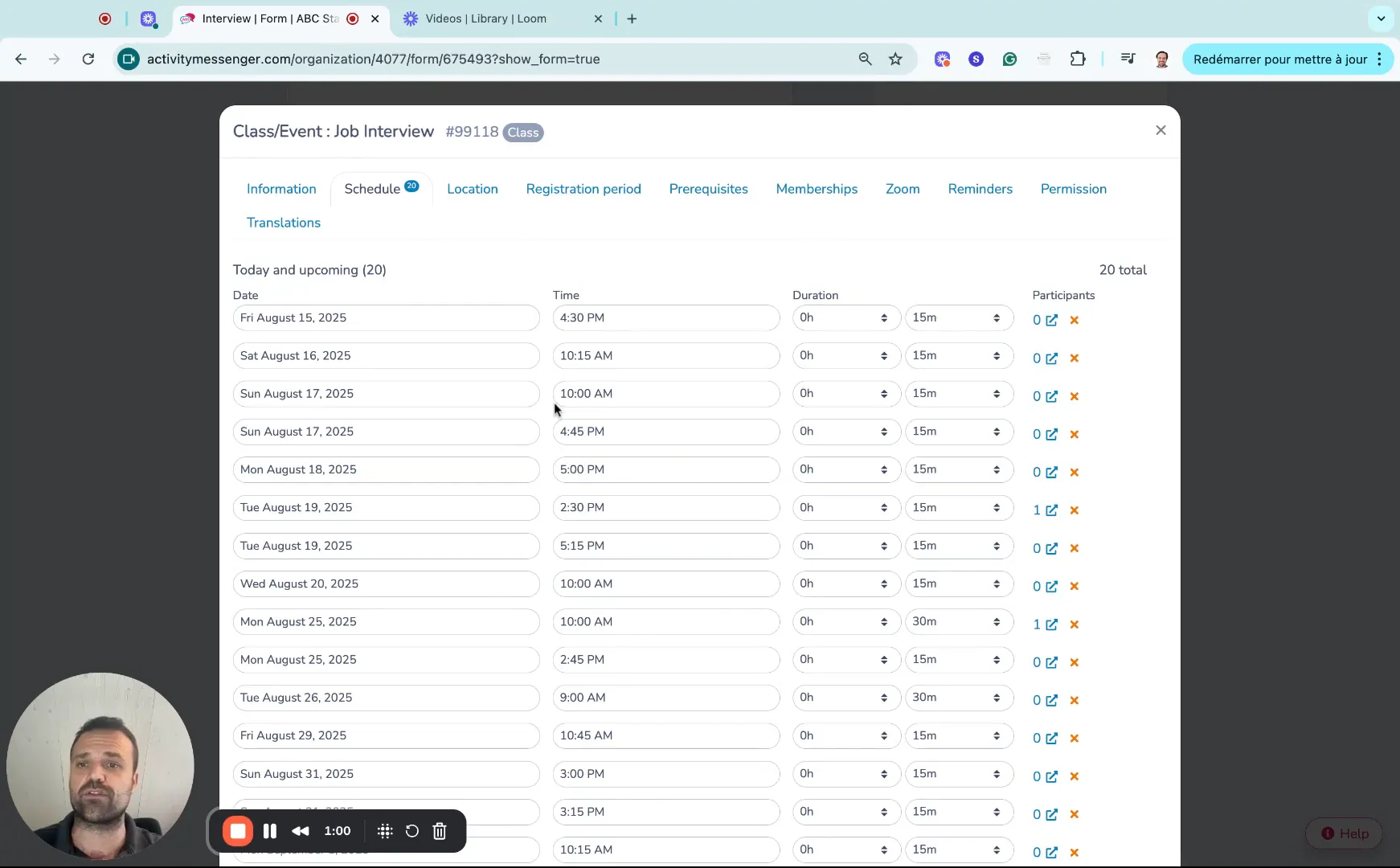The height and width of the screenshot is (868, 1400).
Task: Close the Class/Event Job Interview dialog
Action: coord(1161,130)
